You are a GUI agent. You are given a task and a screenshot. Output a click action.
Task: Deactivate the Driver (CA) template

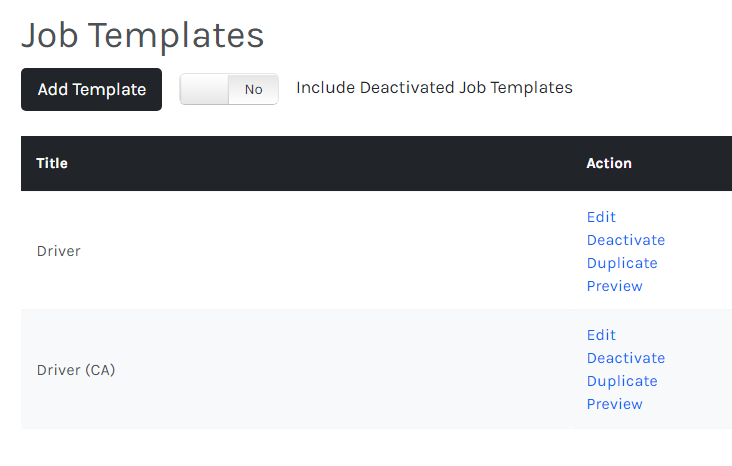(626, 358)
